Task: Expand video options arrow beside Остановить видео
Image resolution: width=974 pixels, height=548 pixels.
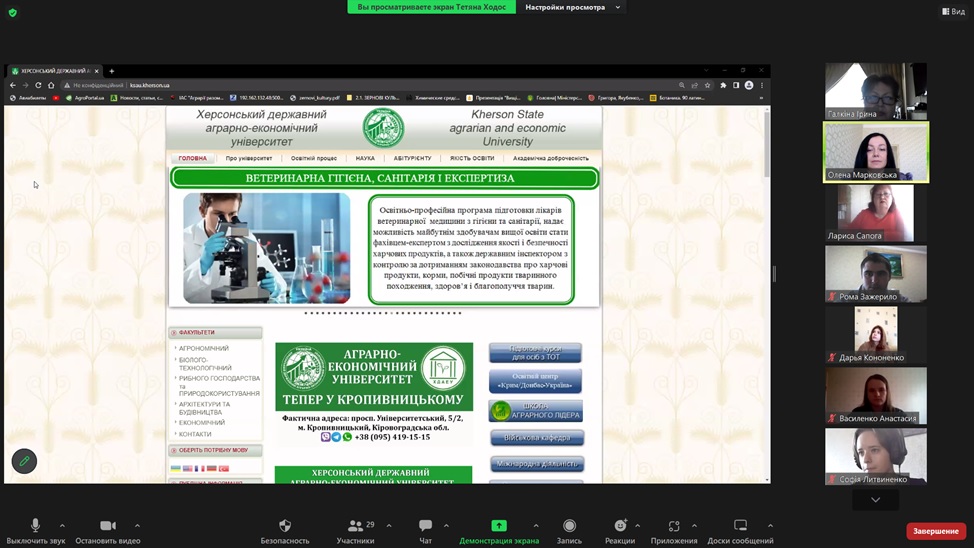Action: (137, 526)
